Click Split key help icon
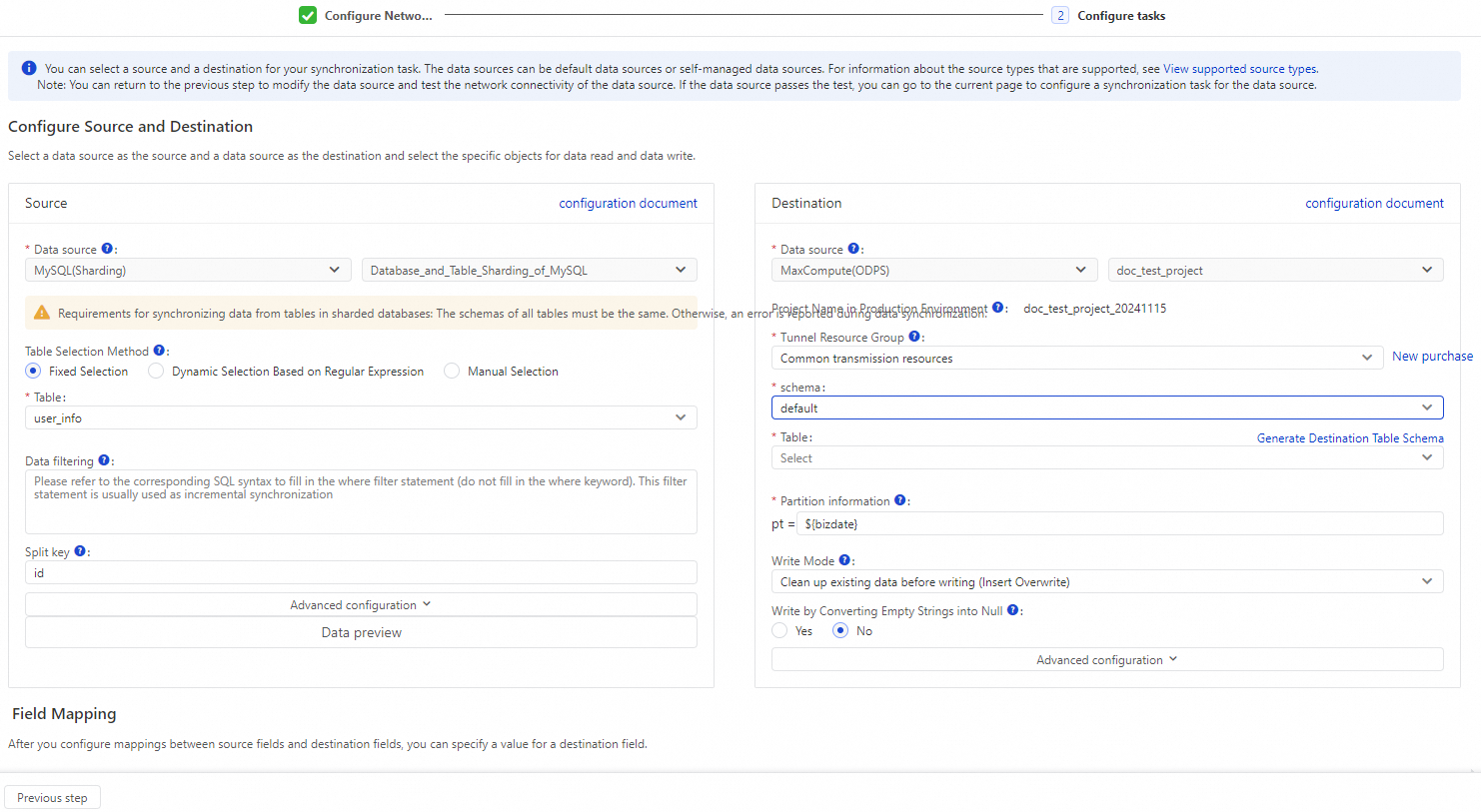1481x812 pixels. [80, 551]
